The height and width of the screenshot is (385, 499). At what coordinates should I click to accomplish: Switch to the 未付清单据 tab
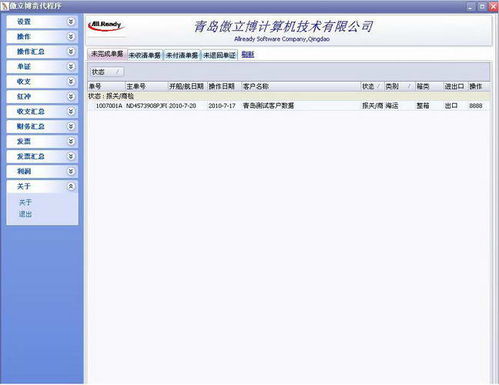click(x=182, y=55)
